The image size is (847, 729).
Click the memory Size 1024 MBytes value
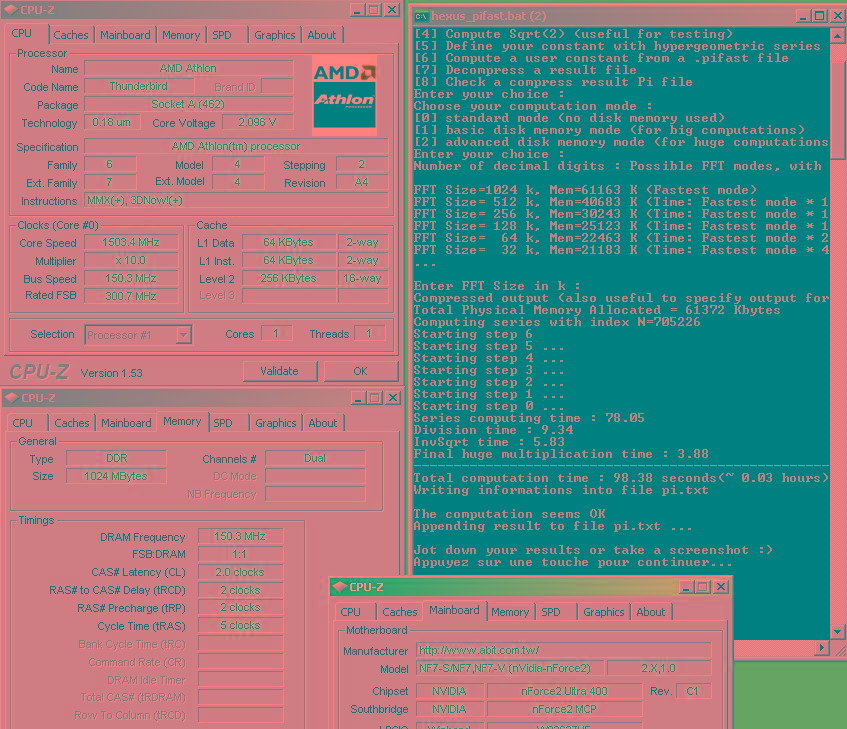(116, 476)
